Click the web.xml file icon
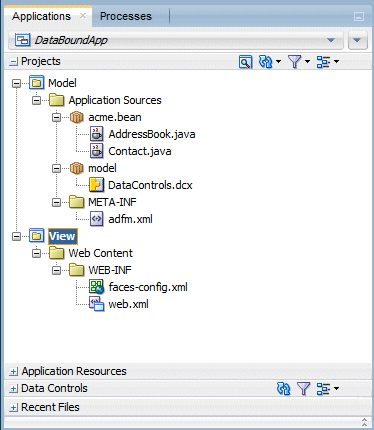 [x=96, y=304]
